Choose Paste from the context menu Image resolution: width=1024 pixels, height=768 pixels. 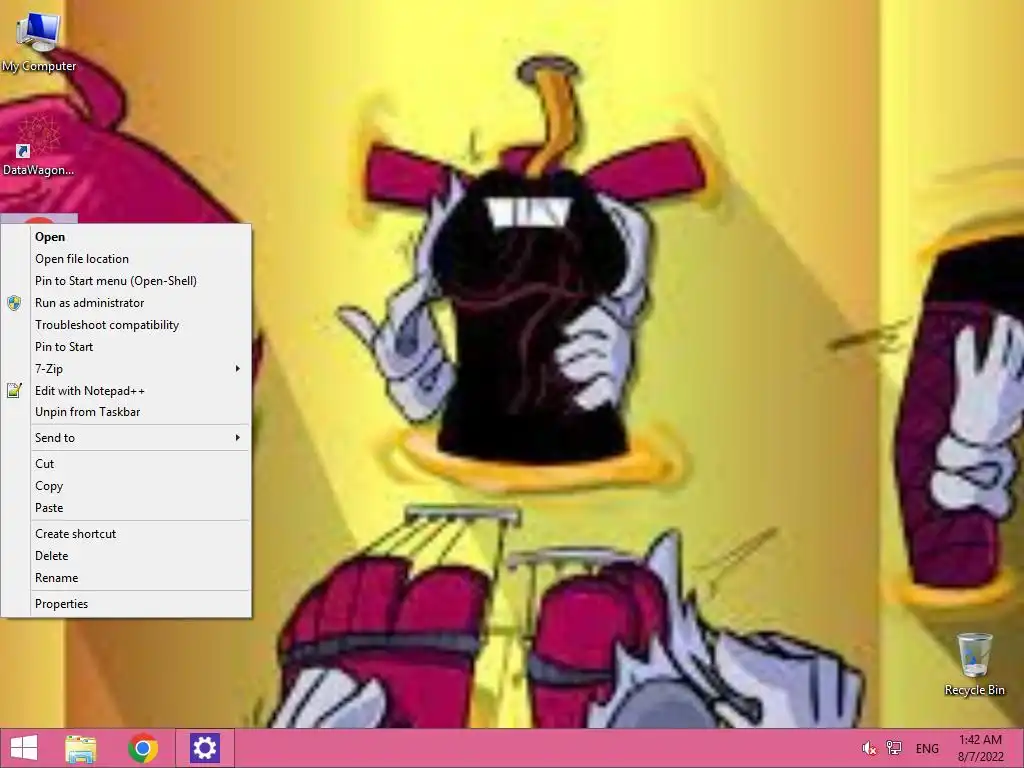point(126,507)
